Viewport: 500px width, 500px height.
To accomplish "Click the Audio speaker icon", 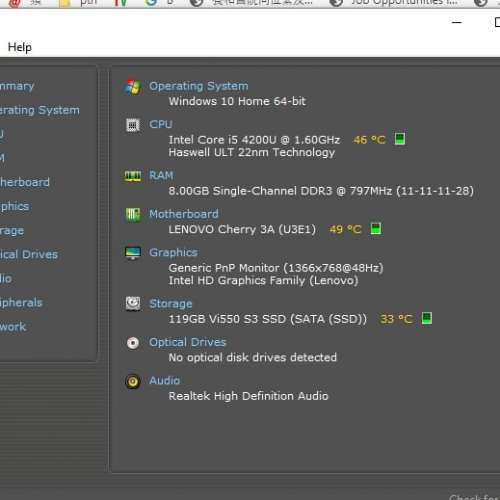I will pos(133,381).
